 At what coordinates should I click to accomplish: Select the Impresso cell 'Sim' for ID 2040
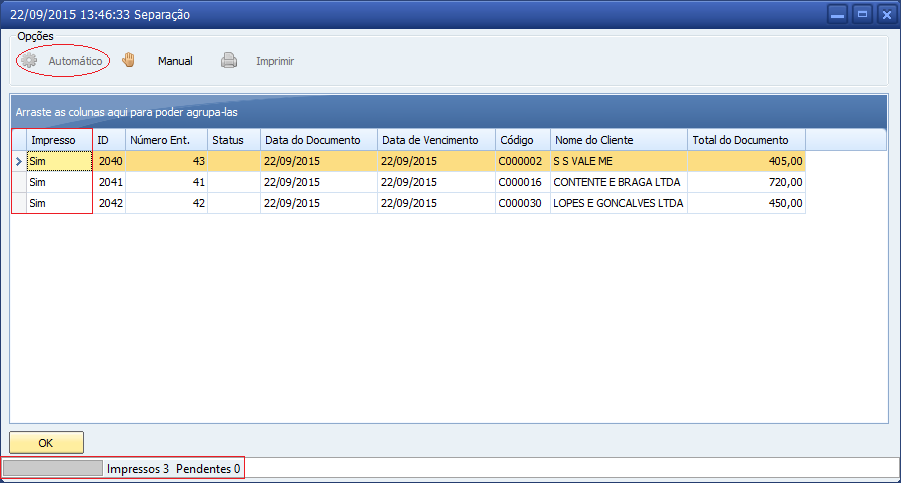coord(59,161)
